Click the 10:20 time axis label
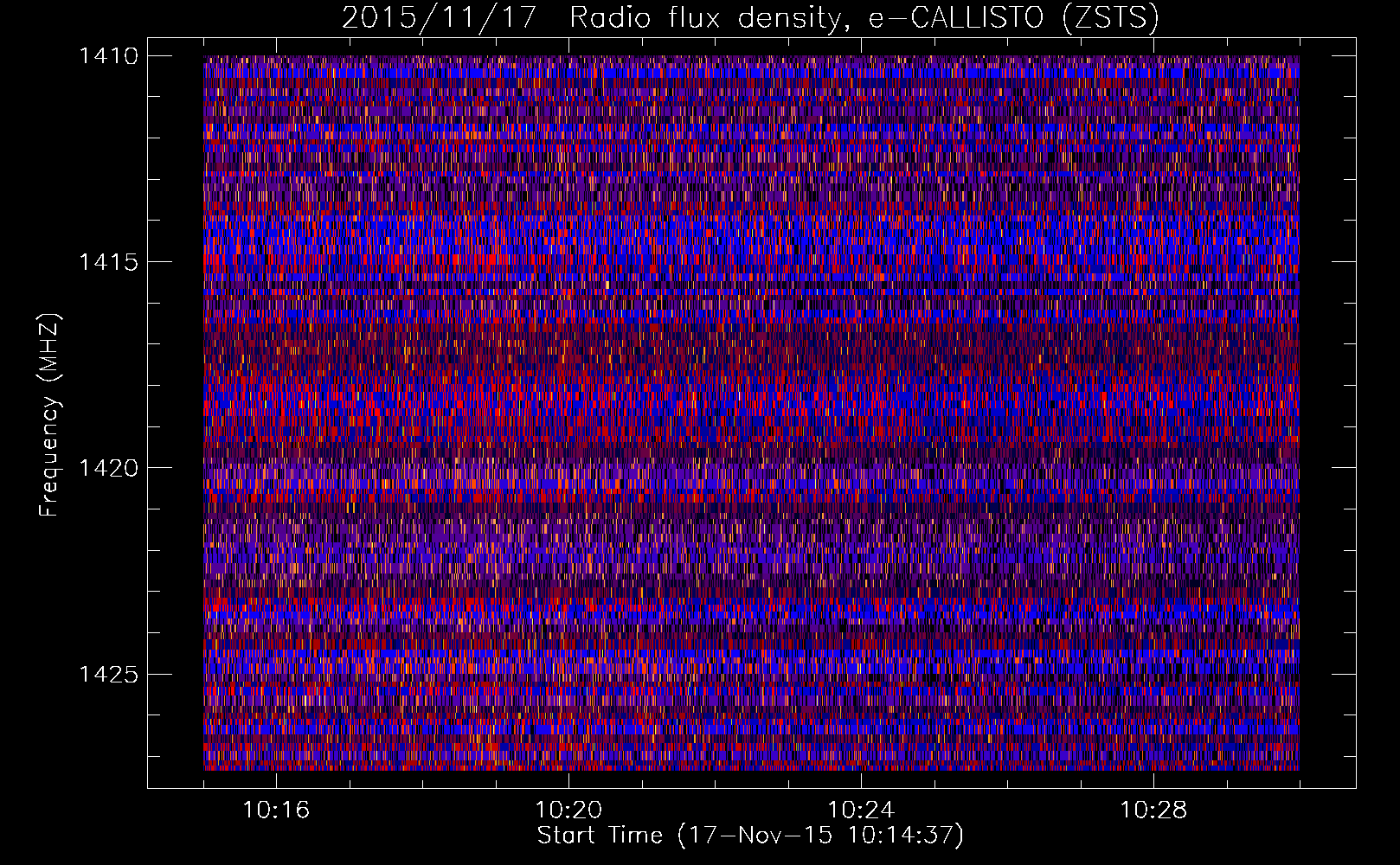The height and width of the screenshot is (865, 1400). pos(568,811)
